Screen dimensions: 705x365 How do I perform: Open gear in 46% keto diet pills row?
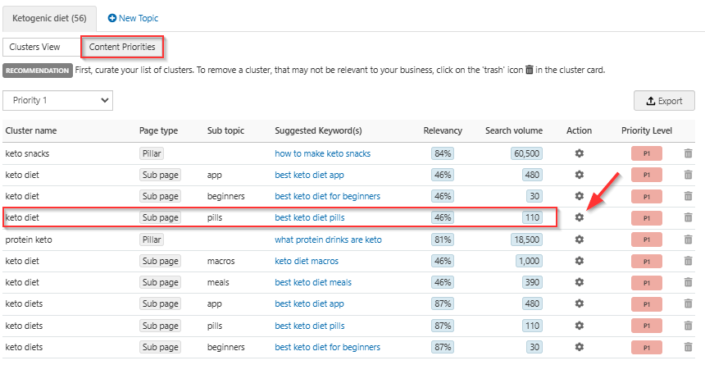579,218
